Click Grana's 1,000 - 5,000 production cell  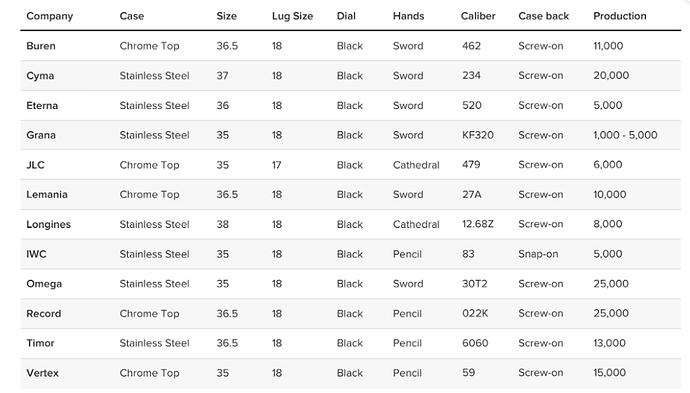pyautogui.click(x=625, y=135)
